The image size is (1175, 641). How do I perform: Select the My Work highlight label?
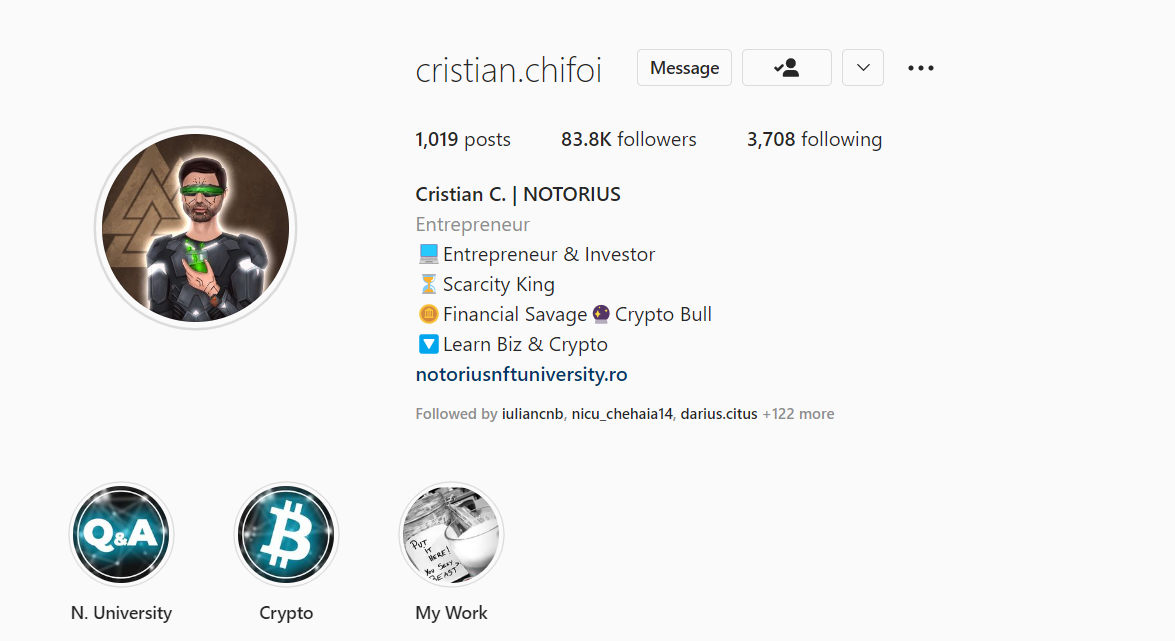[x=451, y=613]
